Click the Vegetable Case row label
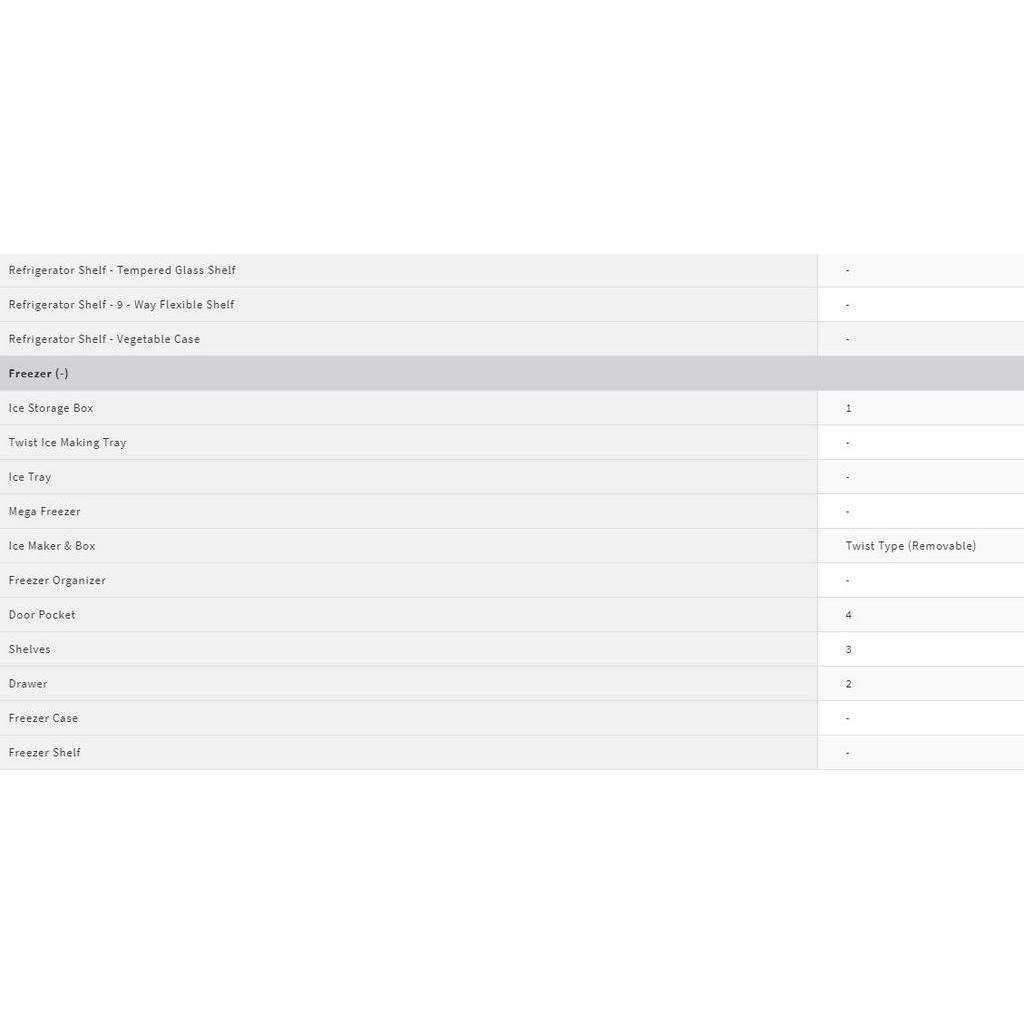This screenshot has width=1024, height=1024. 104,339
